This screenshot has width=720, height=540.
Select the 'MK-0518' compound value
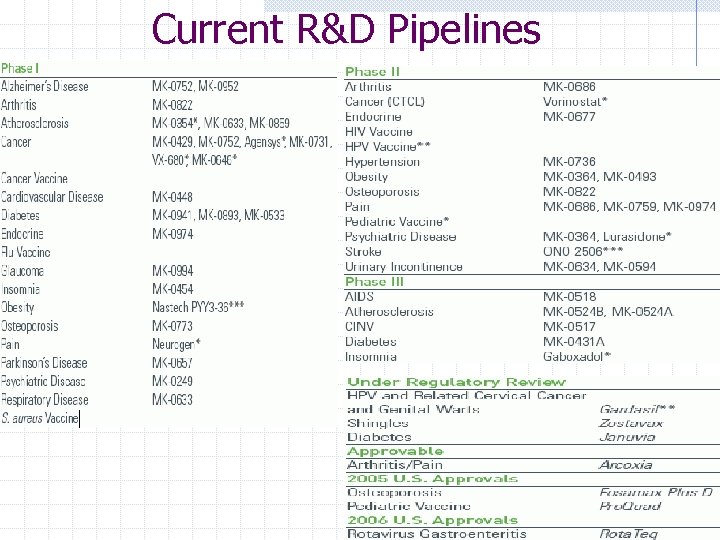(x=570, y=297)
